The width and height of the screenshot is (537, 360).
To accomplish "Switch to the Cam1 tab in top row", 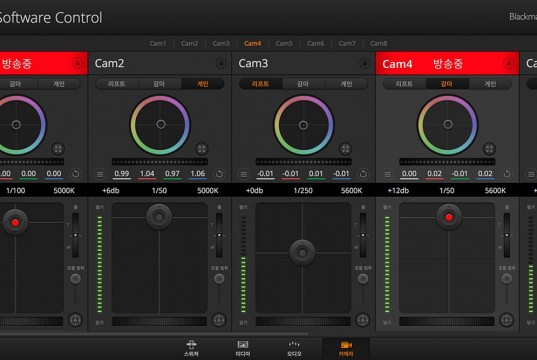I will click(158, 44).
